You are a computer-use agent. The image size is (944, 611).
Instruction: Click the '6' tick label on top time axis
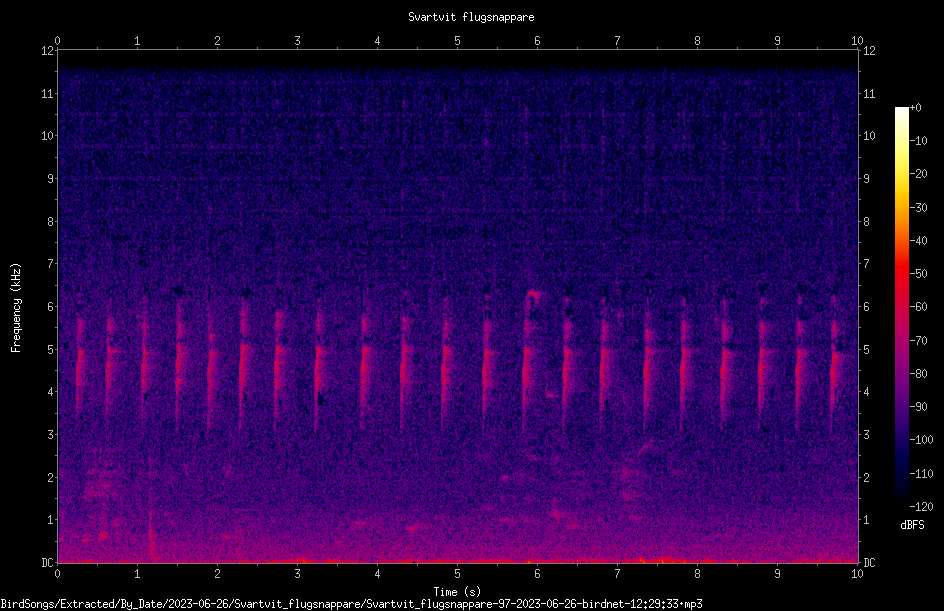538,41
